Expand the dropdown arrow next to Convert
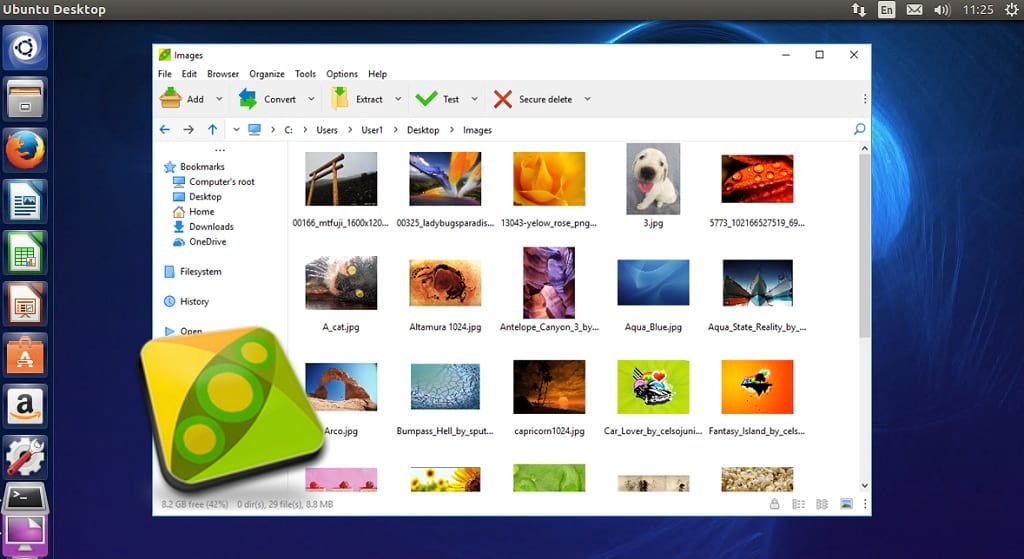 [311, 99]
